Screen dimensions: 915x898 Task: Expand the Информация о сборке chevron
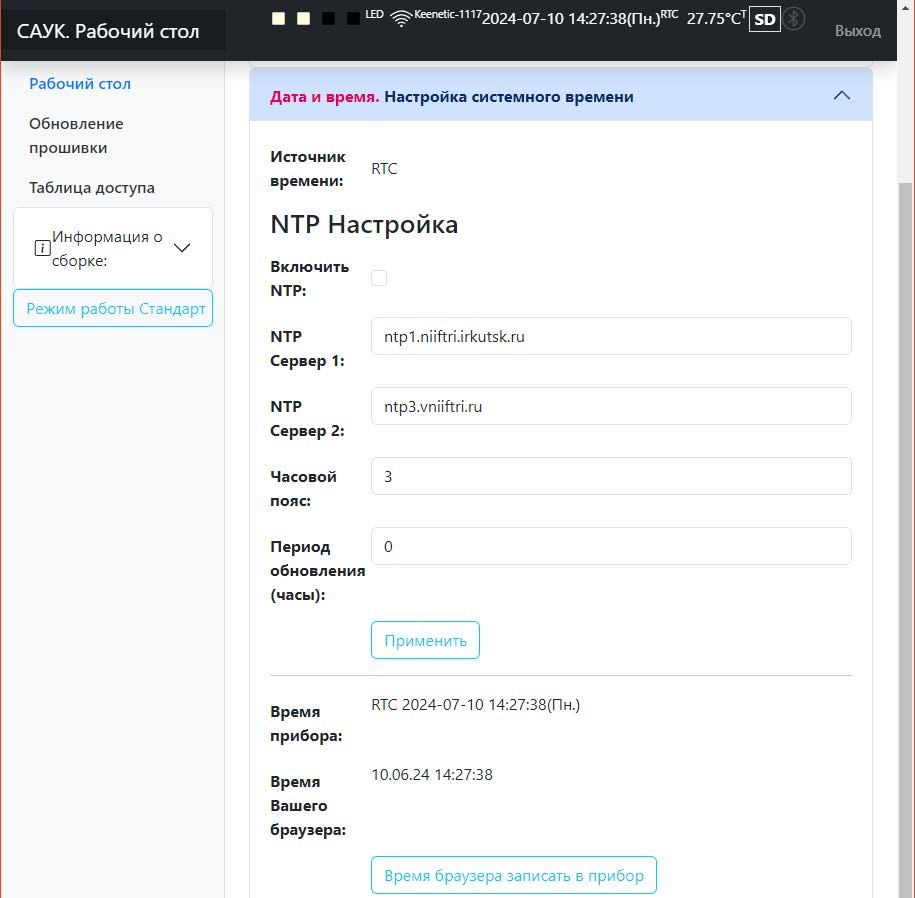(x=182, y=248)
